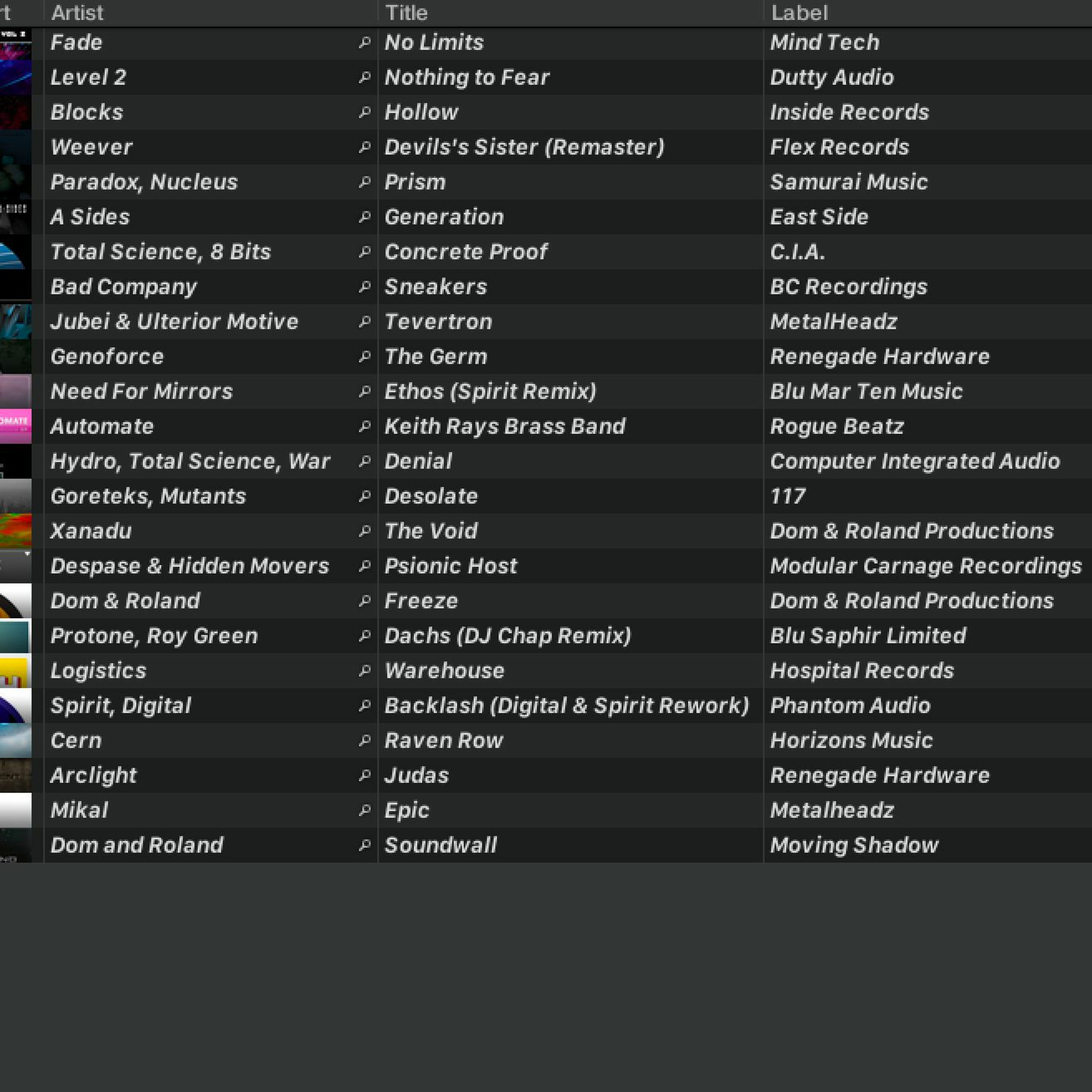Click search icon in Genoforce row
This screenshot has width=1092, height=1092.
365,357
